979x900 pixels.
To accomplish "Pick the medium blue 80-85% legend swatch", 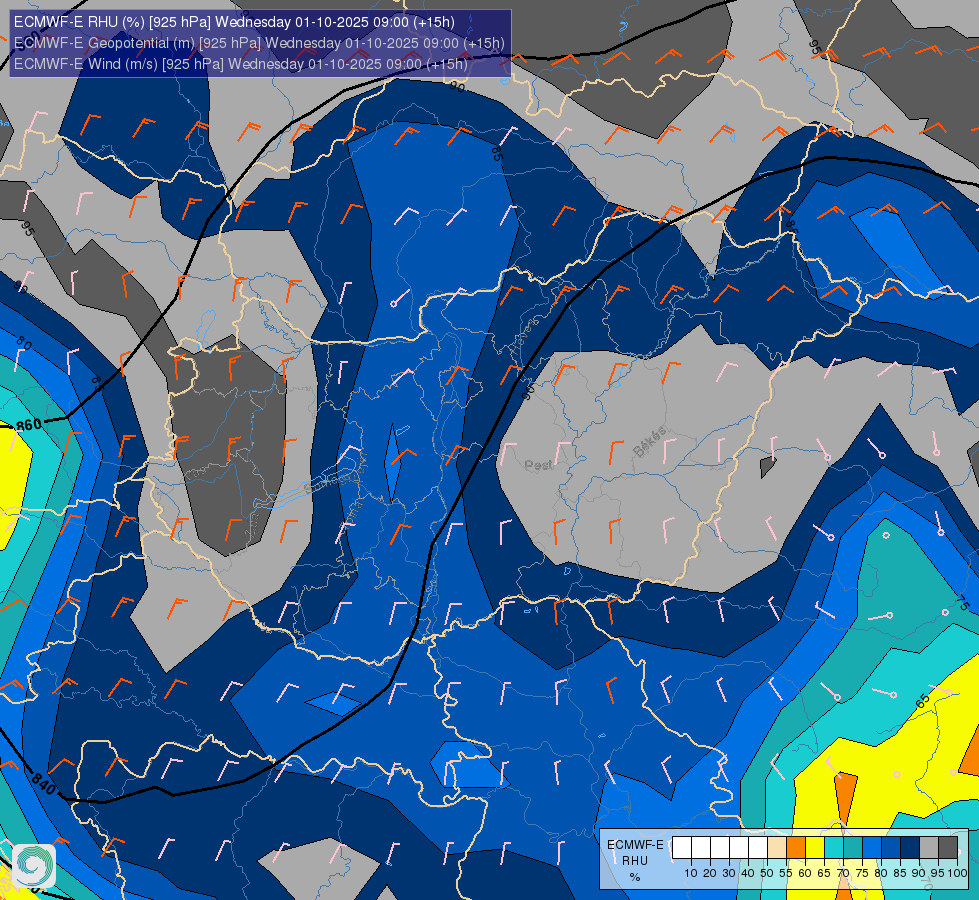I will pos(891,847).
